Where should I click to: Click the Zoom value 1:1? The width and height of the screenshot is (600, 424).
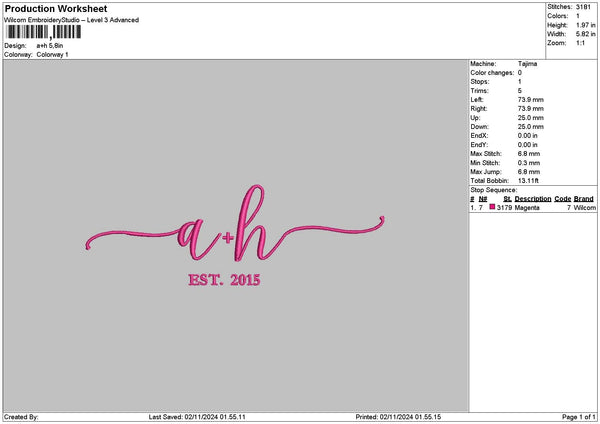click(580, 43)
